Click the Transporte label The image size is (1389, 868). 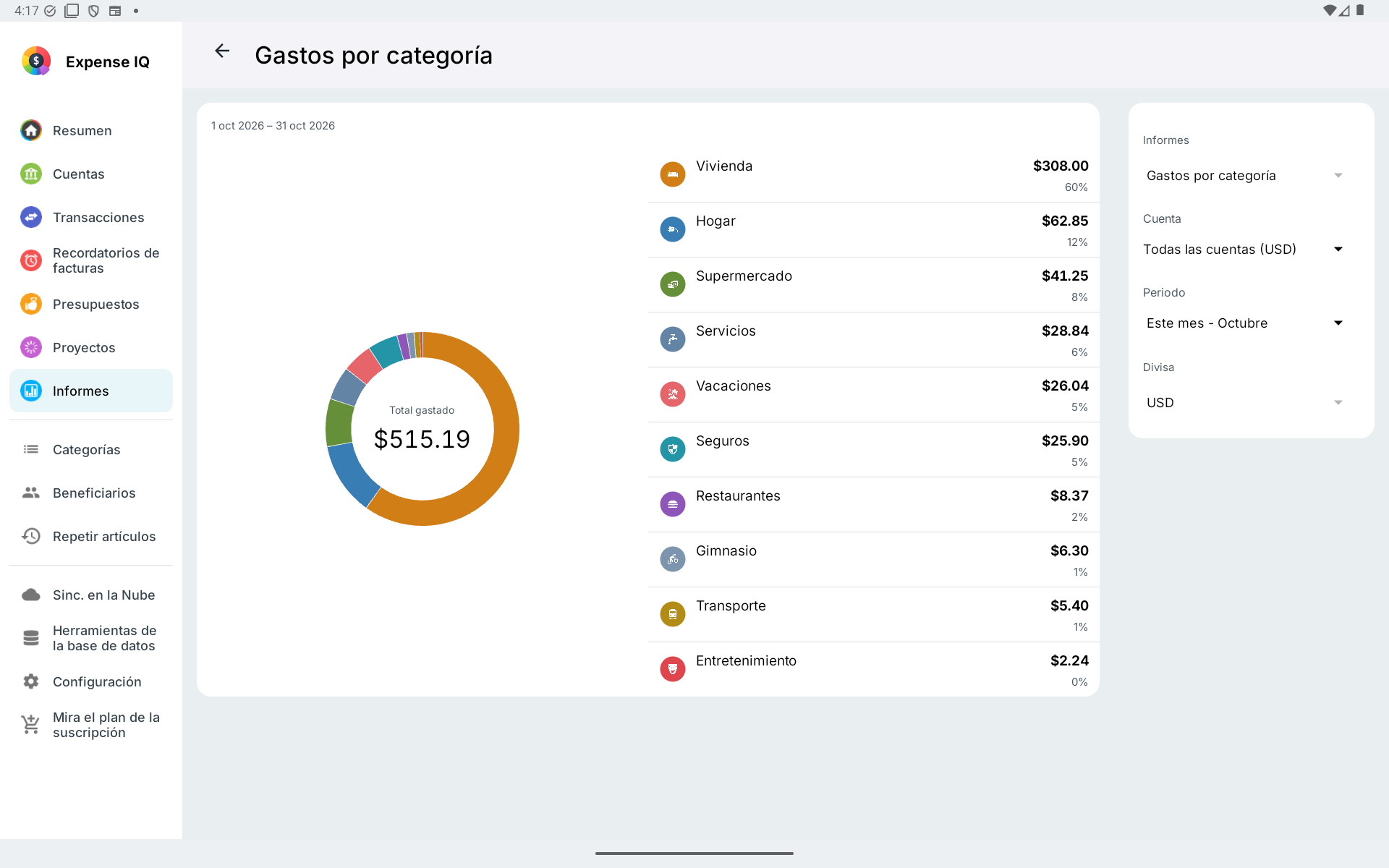pos(731,605)
